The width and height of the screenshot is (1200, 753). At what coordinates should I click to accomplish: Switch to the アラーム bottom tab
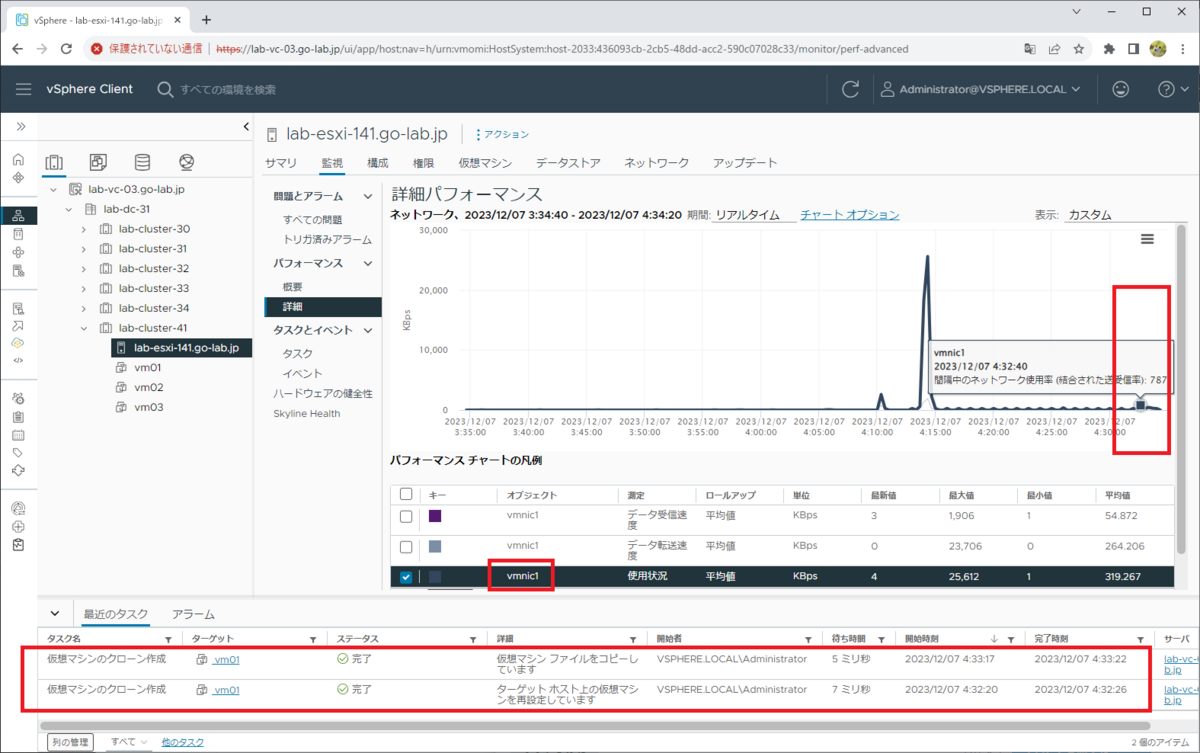[193, 614]
